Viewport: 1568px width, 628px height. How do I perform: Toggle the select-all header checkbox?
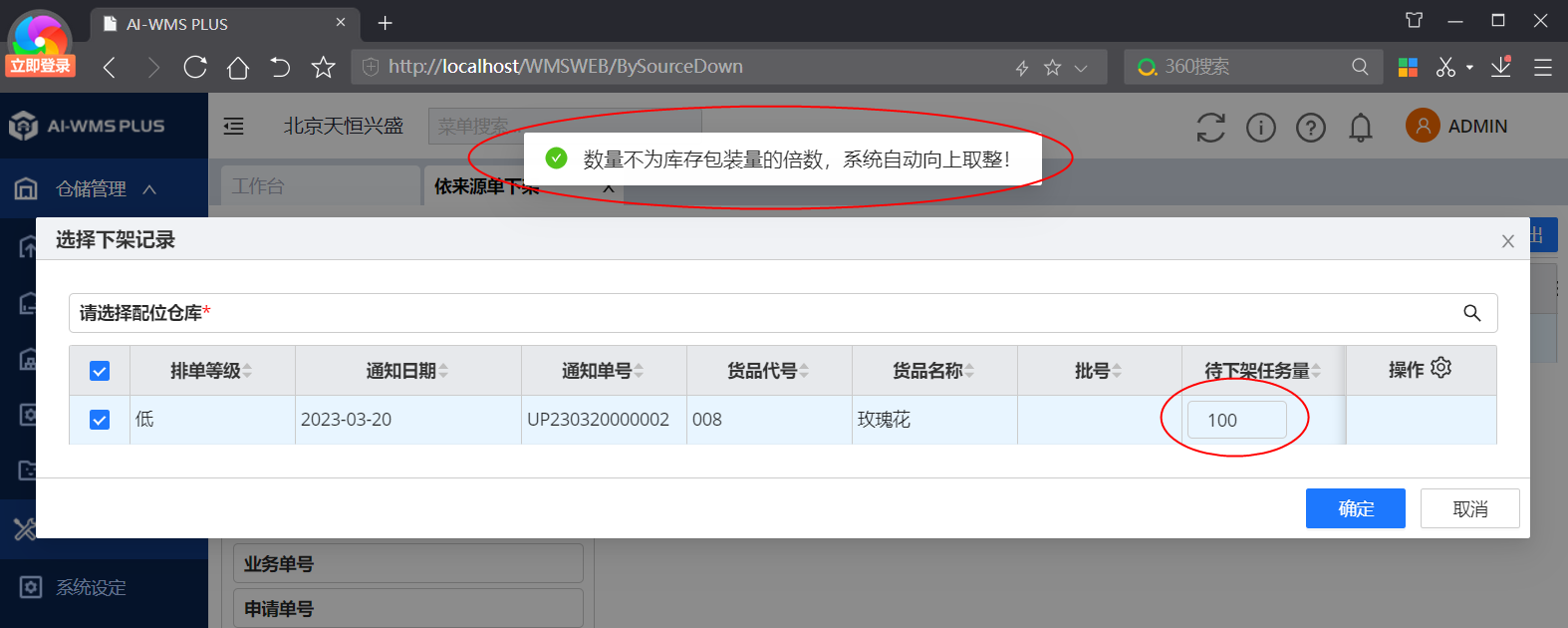pos(100,371)
